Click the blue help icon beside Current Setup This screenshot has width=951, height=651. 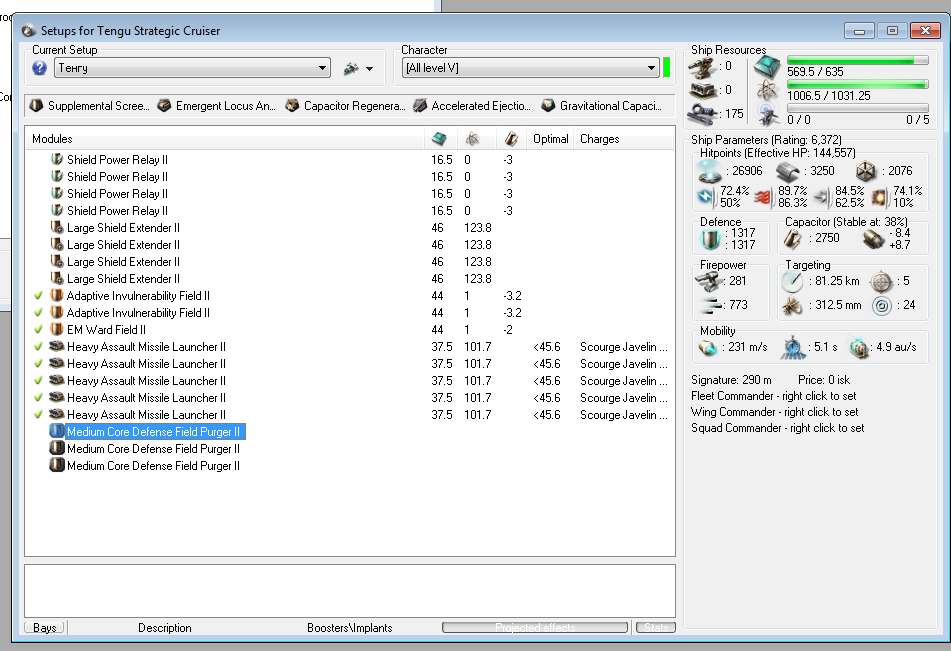point(40,68)
